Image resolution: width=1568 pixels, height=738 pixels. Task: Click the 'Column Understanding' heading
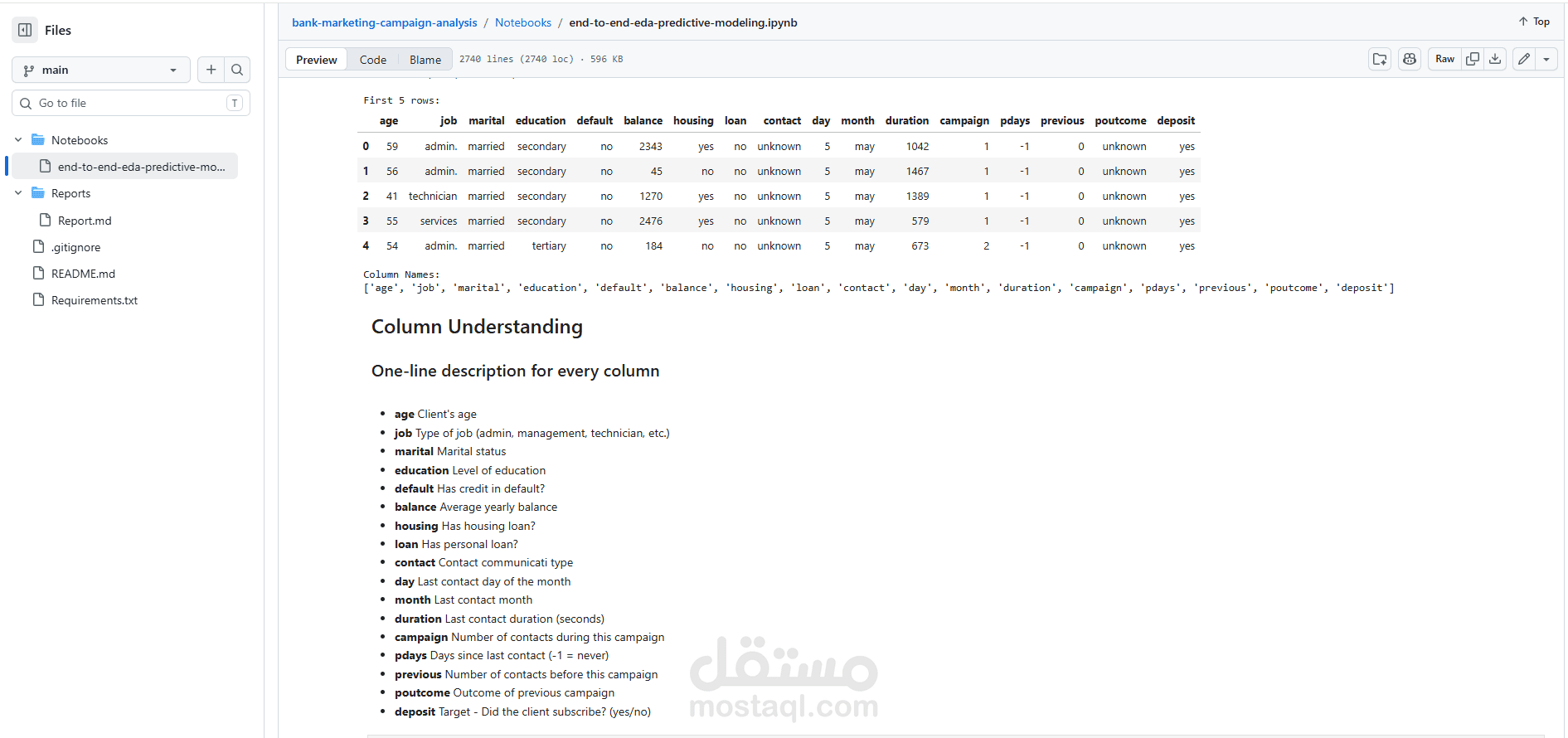point(477,327)
